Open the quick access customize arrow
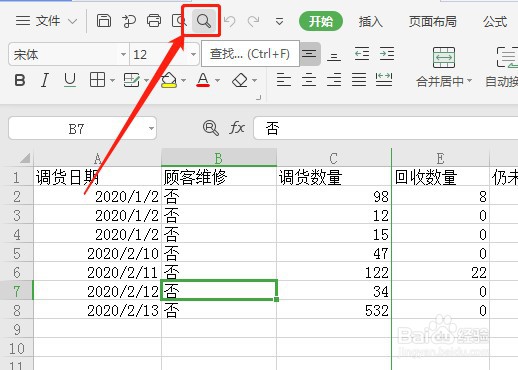This screenshot has width=518, height=370. [279, 22]
